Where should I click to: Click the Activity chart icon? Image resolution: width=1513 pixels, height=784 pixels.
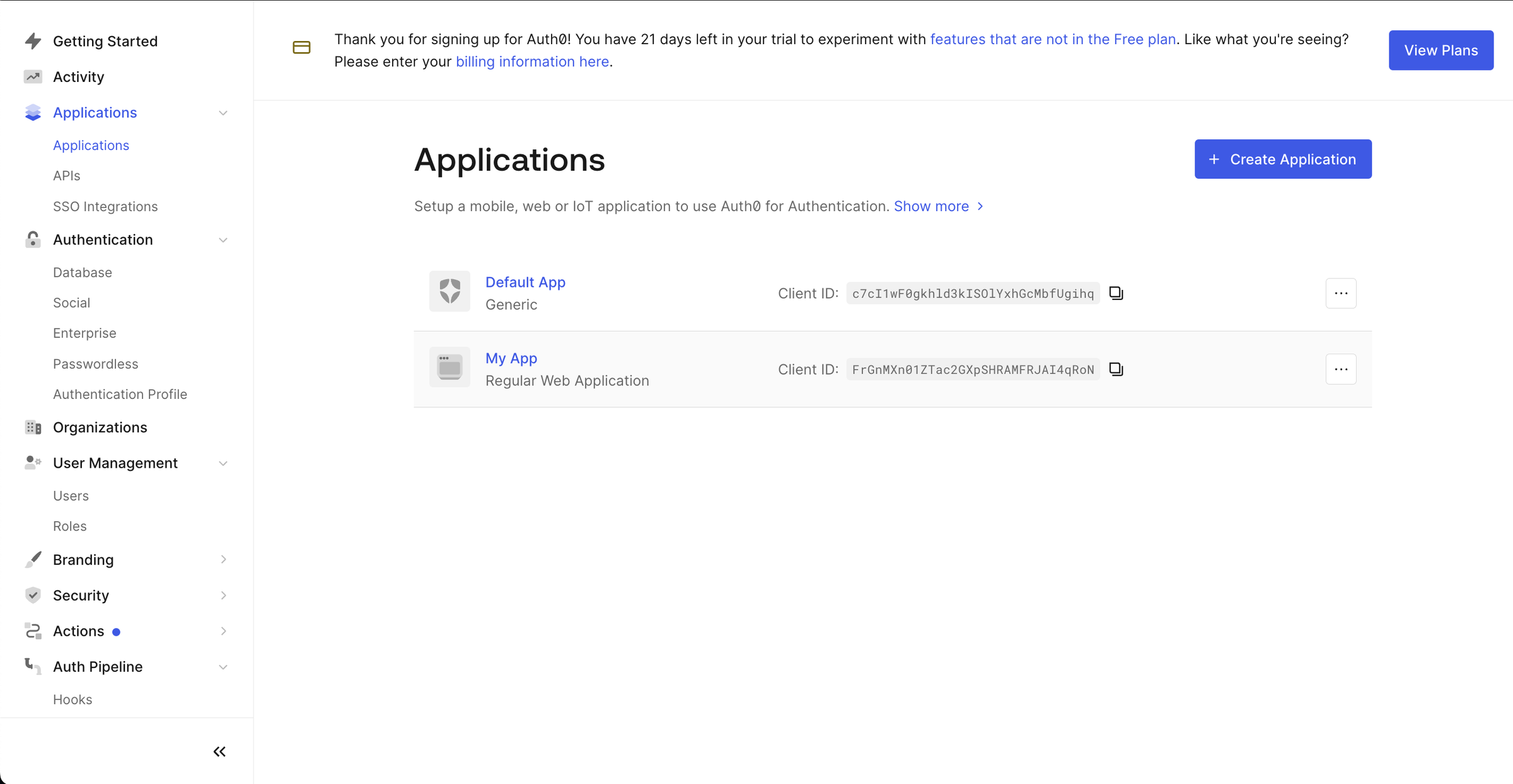point(33,76)
